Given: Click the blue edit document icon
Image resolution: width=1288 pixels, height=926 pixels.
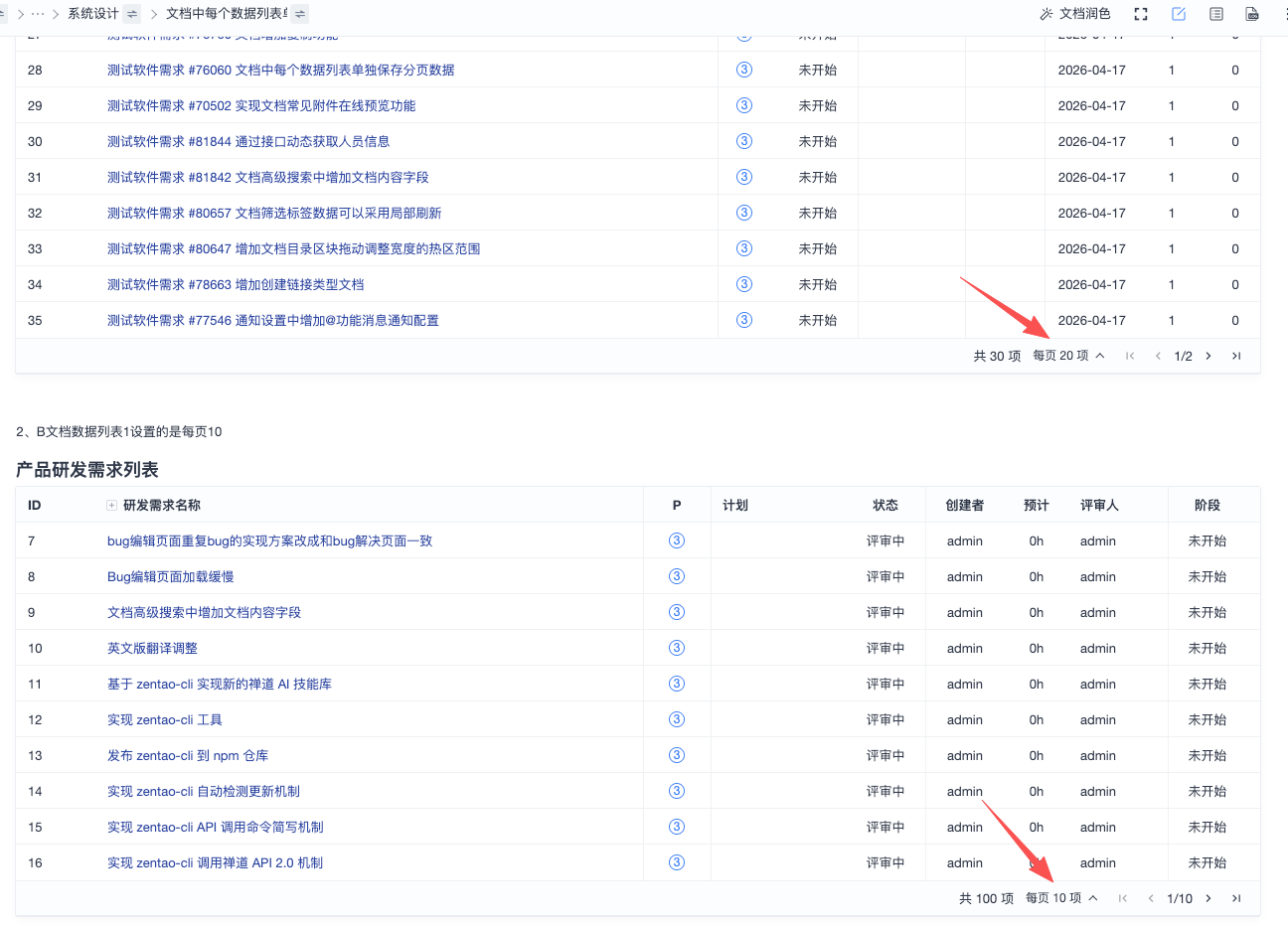Looking at the screenshot, I should pos(1179,14).
